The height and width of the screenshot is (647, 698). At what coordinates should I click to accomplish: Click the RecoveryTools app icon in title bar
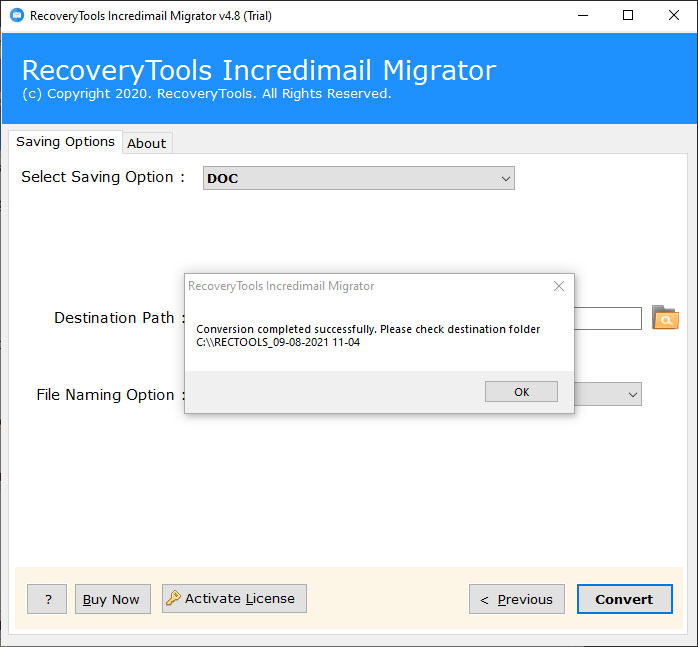[16, 15]
